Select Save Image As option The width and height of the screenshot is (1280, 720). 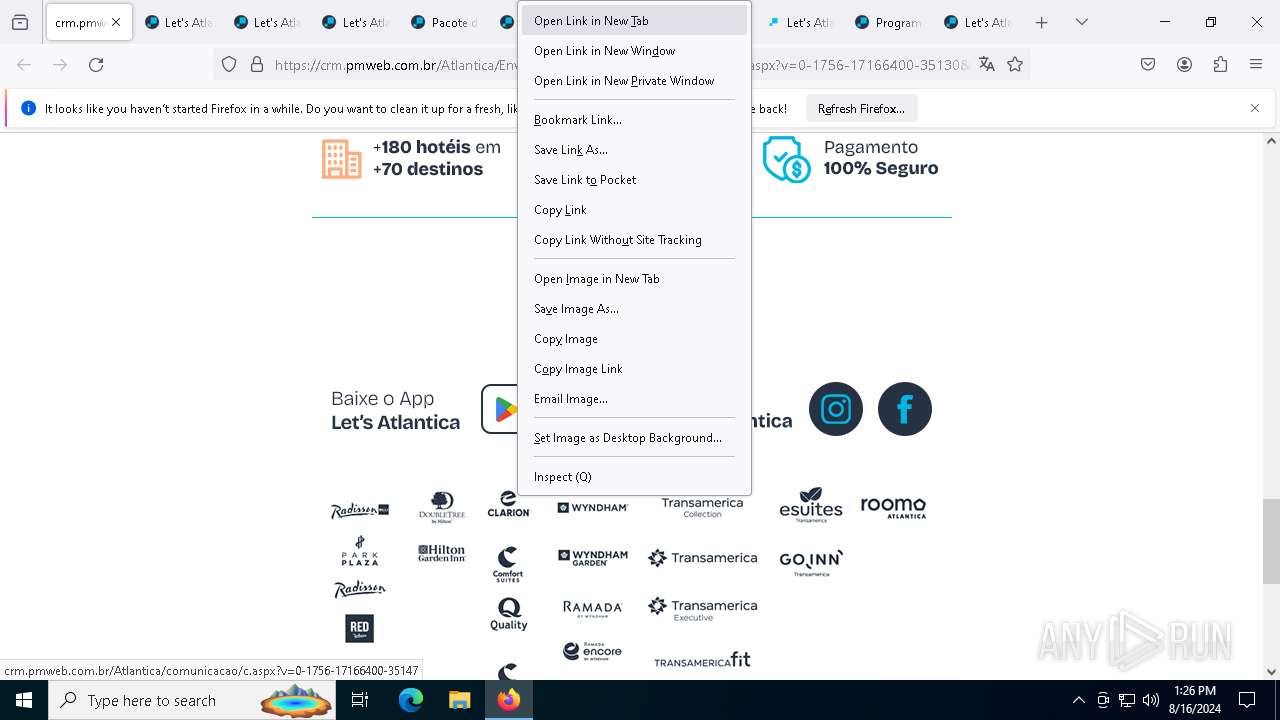coord(634,309)
